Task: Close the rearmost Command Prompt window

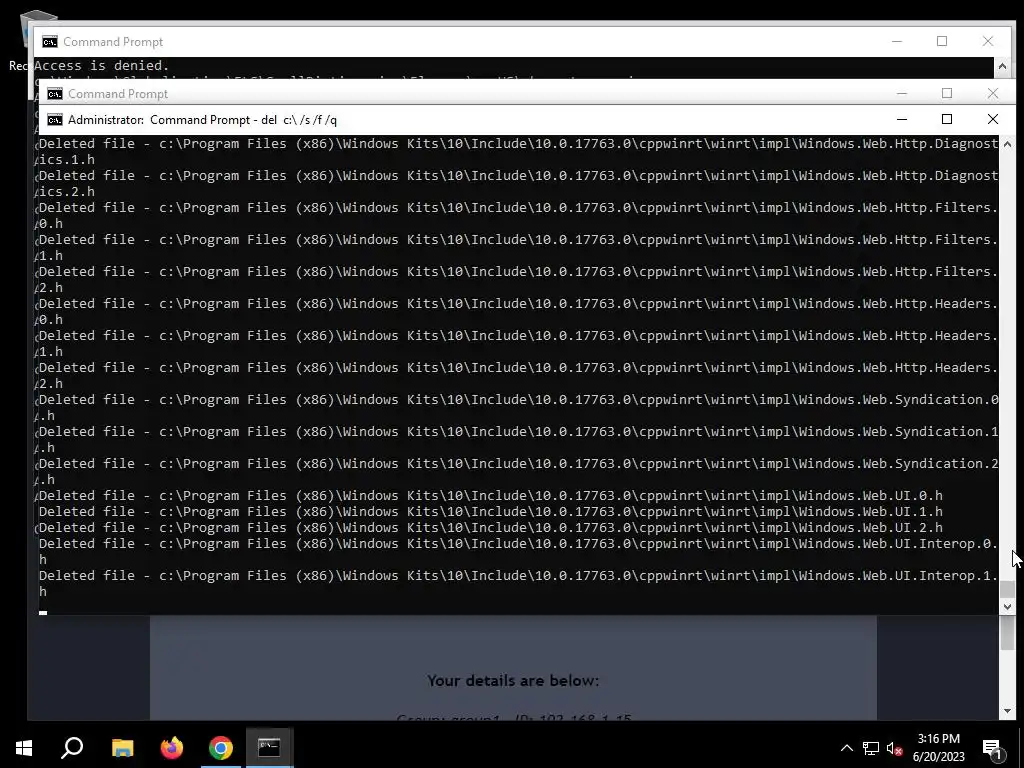Action: click(988, 41)
